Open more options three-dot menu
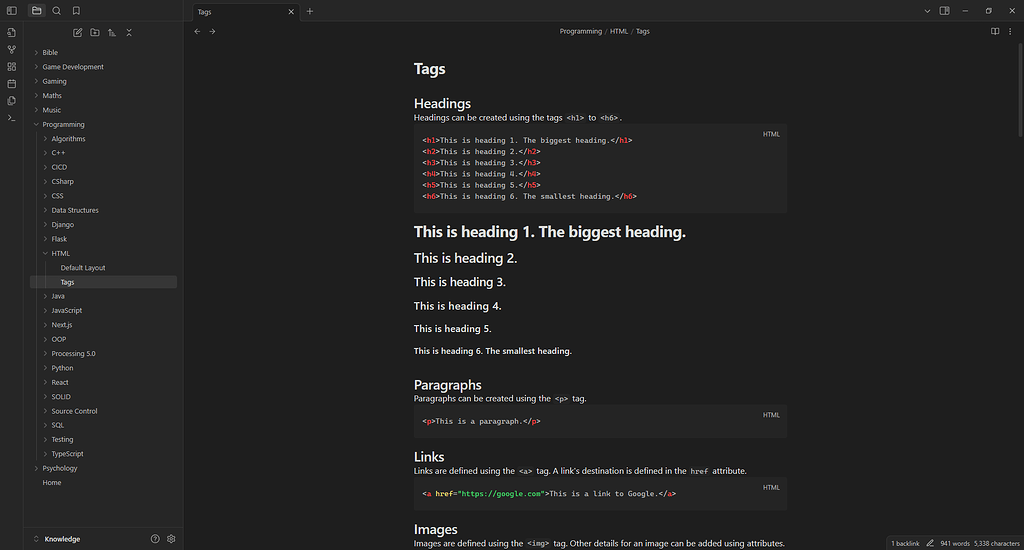 [1010, 31]
